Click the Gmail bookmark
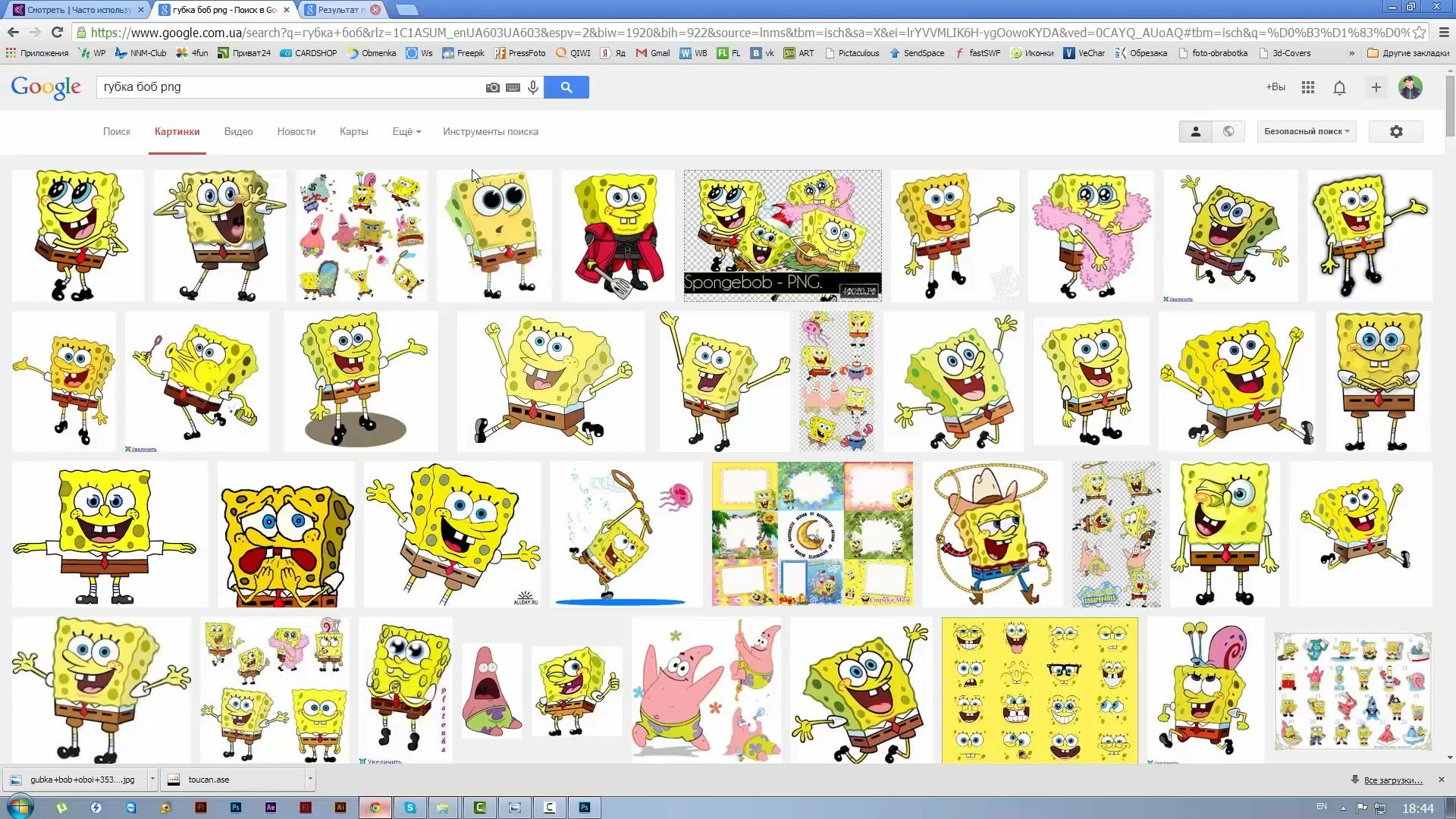 pyautogui.click(x=653, y=53)
